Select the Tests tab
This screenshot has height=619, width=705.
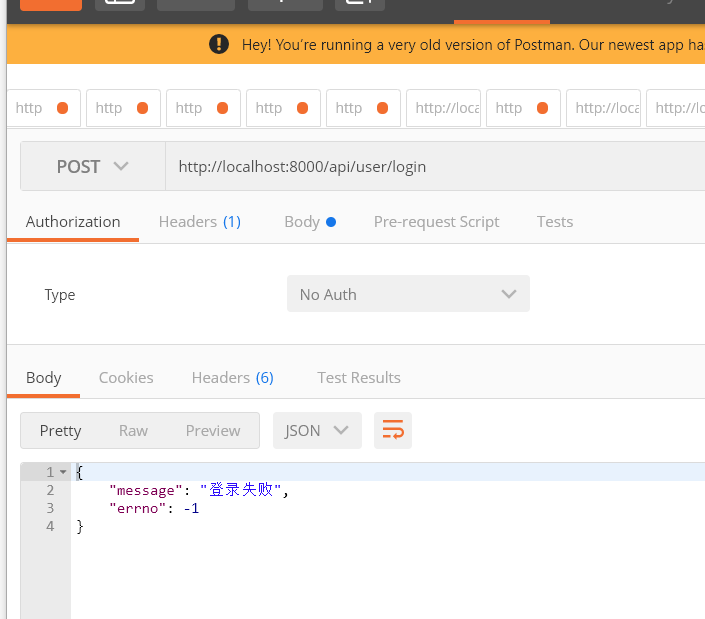[555, 222]
